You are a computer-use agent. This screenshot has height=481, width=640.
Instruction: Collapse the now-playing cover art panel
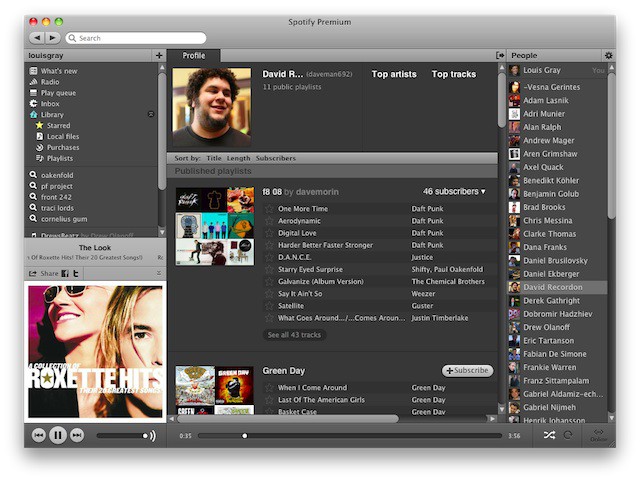point(159,273)
